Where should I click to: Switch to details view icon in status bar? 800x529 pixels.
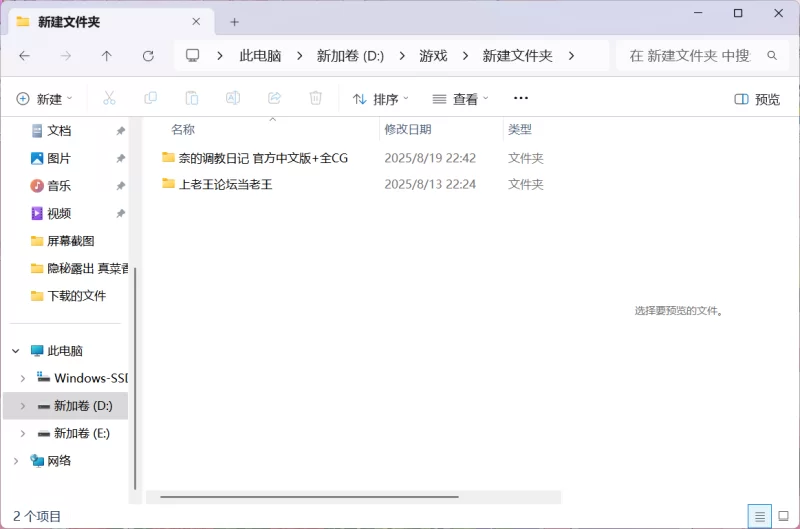[x=760, y=516]
